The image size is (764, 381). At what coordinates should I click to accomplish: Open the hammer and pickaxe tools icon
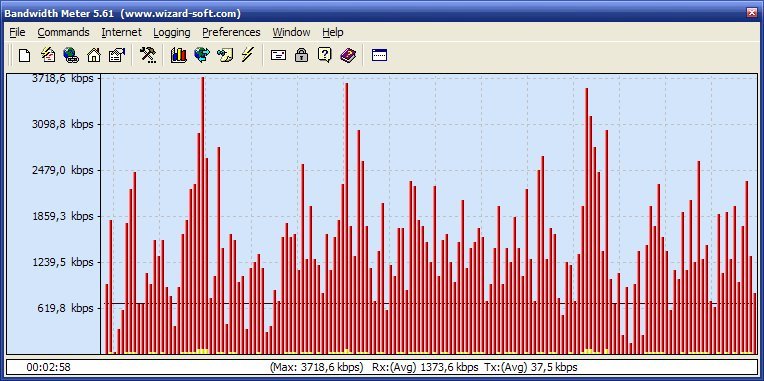click(148, 55)
